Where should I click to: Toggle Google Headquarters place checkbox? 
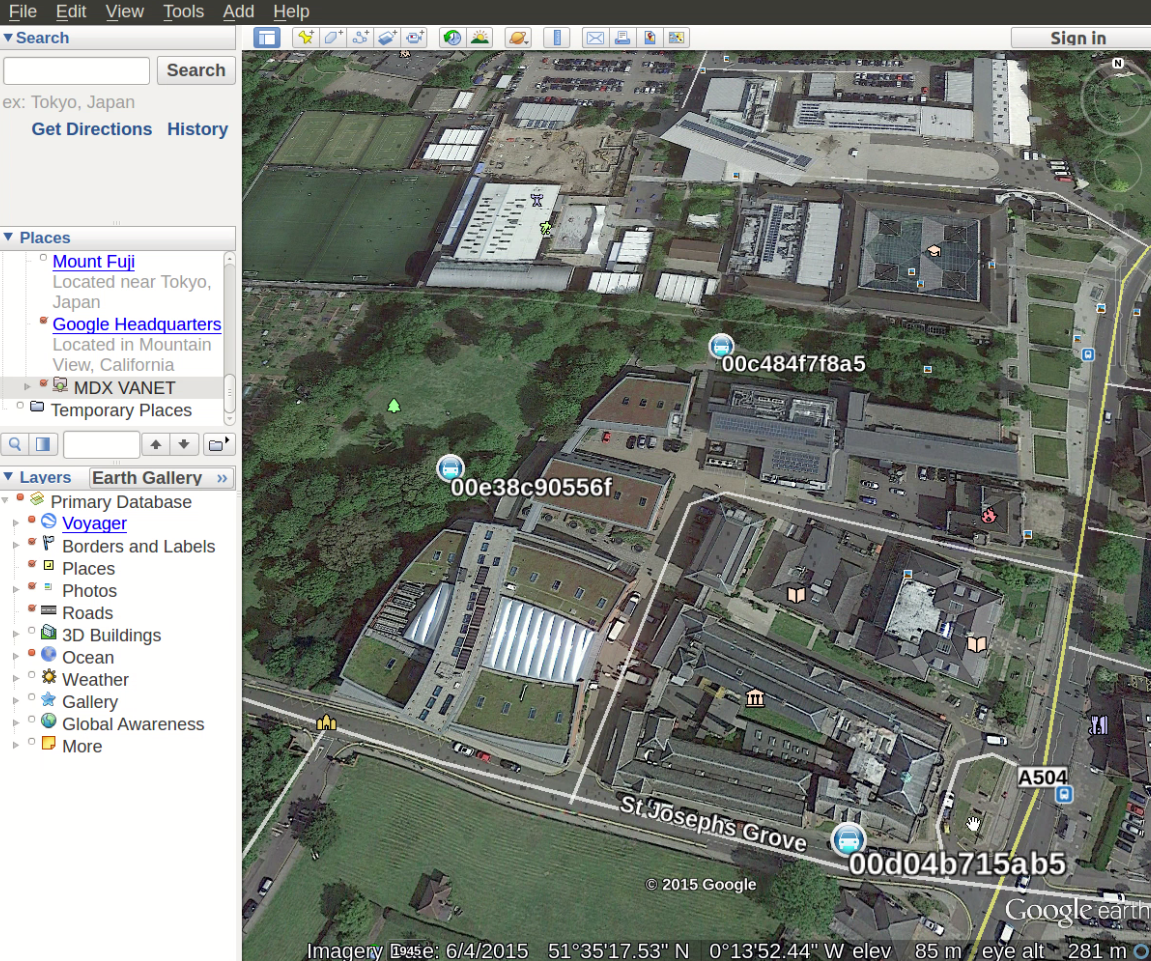tap(43, 321)
